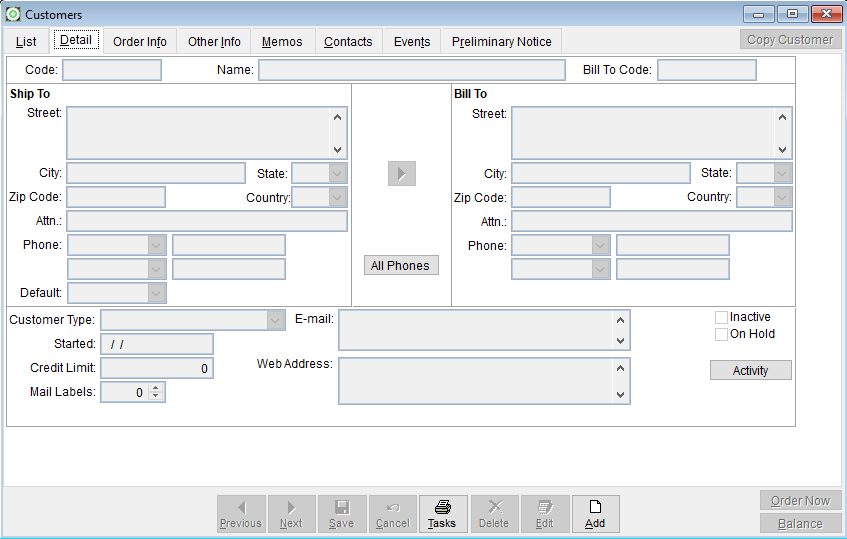Expand the Customer Type dropdown
The height and width of the screenshot is (539, 847).
coord(276,320)
